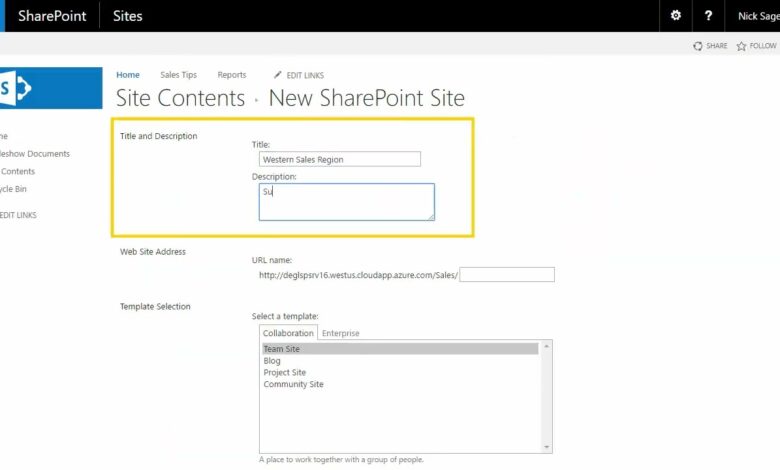Open the Nick Sage user menu

pos(758,16)
